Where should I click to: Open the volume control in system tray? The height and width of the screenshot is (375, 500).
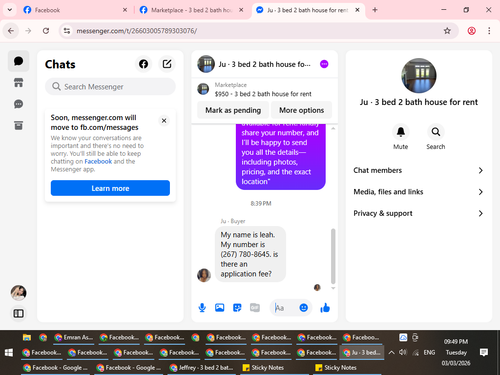pos(403,352)
